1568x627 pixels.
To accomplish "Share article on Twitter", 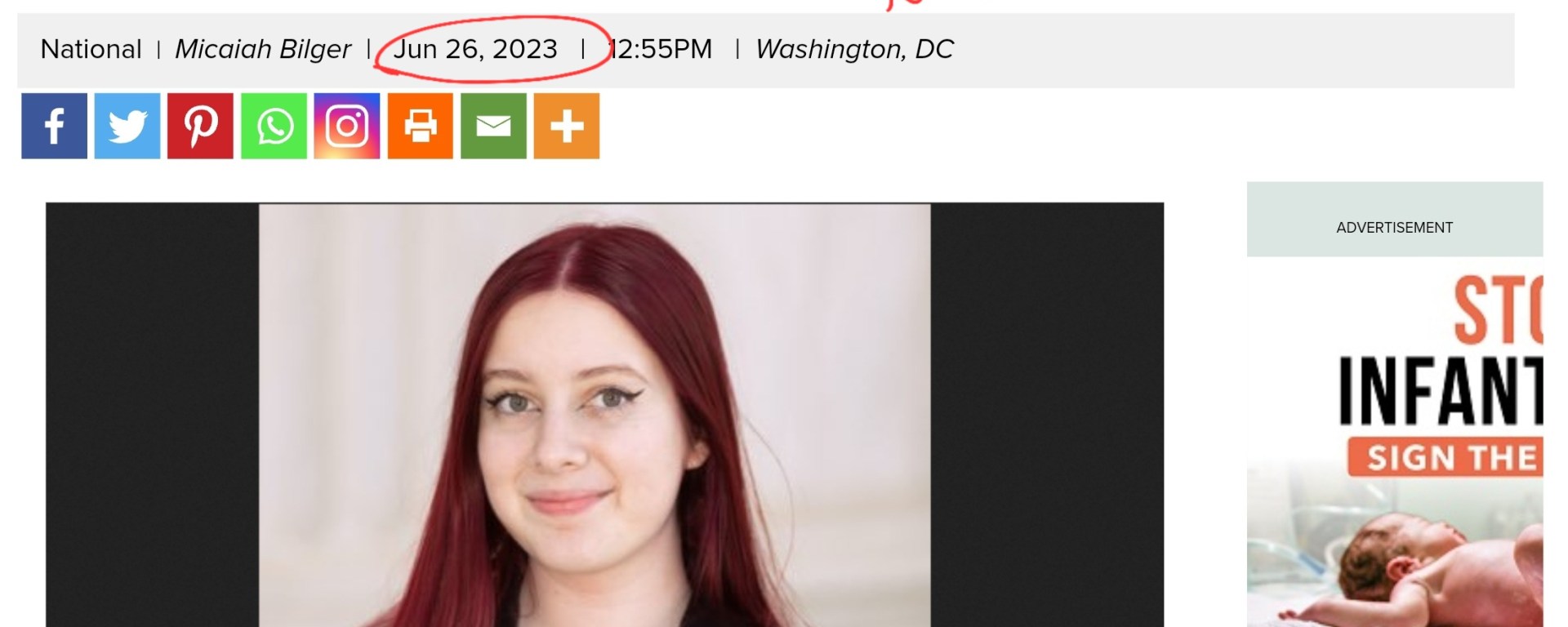I will click(127, 126).
